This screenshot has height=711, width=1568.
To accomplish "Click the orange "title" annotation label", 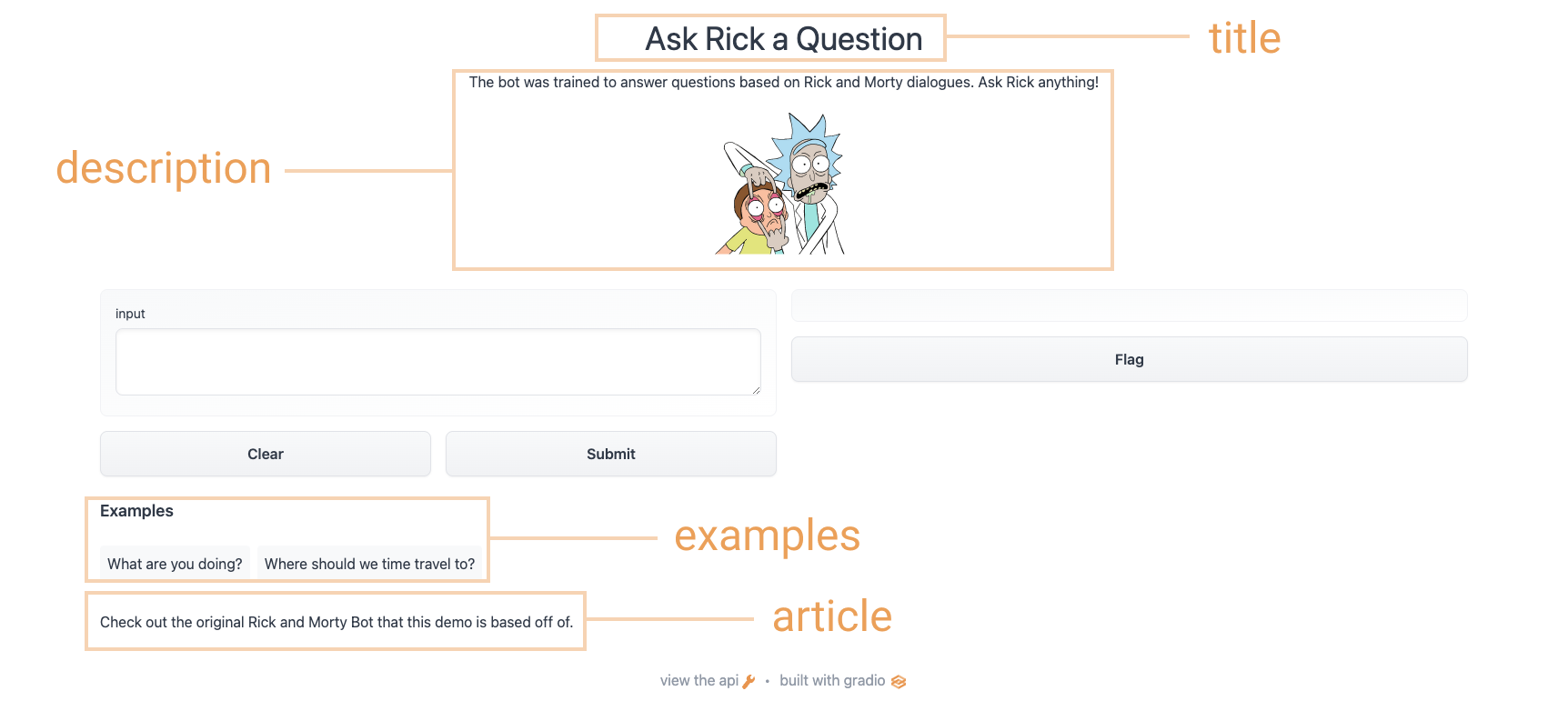I will [1244, 38].
